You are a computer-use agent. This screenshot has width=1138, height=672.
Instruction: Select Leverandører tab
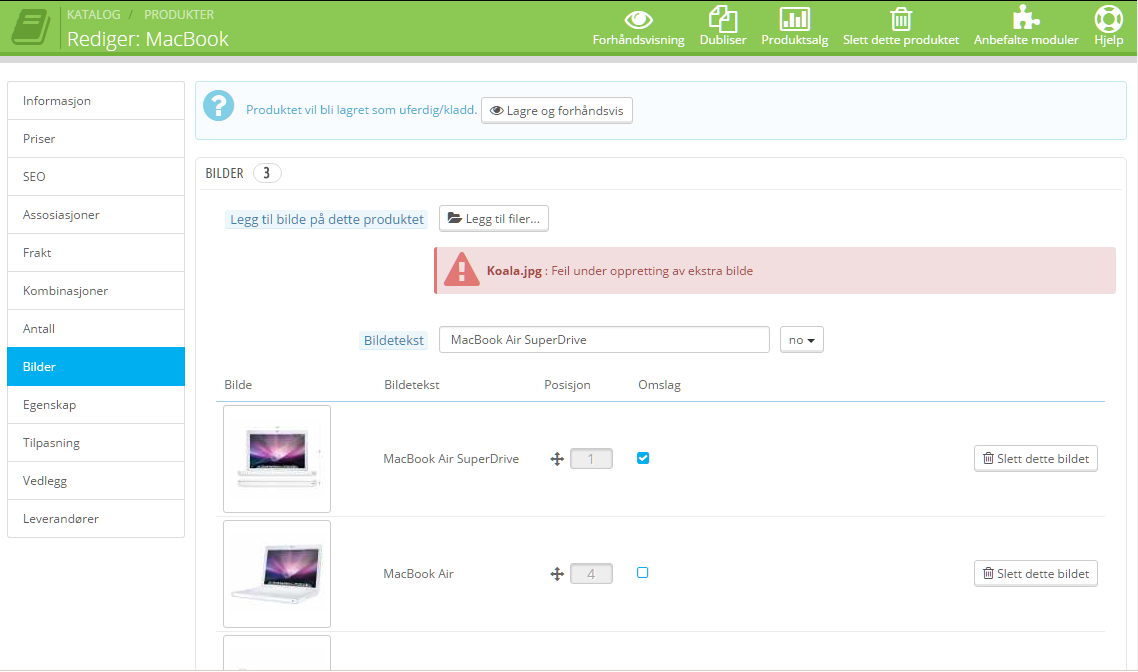tap(96, 519)
